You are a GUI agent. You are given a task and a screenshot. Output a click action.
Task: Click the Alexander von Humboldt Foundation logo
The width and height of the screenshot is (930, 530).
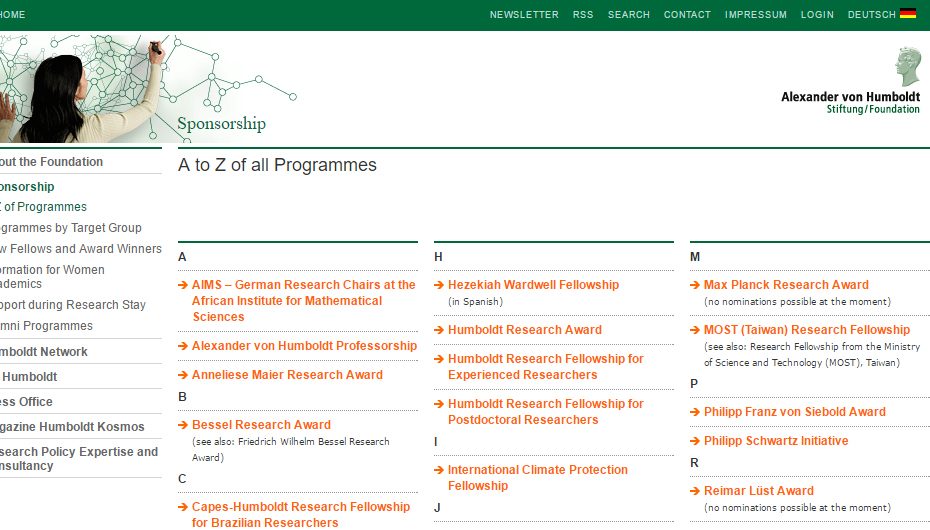(x=851, y=81)
